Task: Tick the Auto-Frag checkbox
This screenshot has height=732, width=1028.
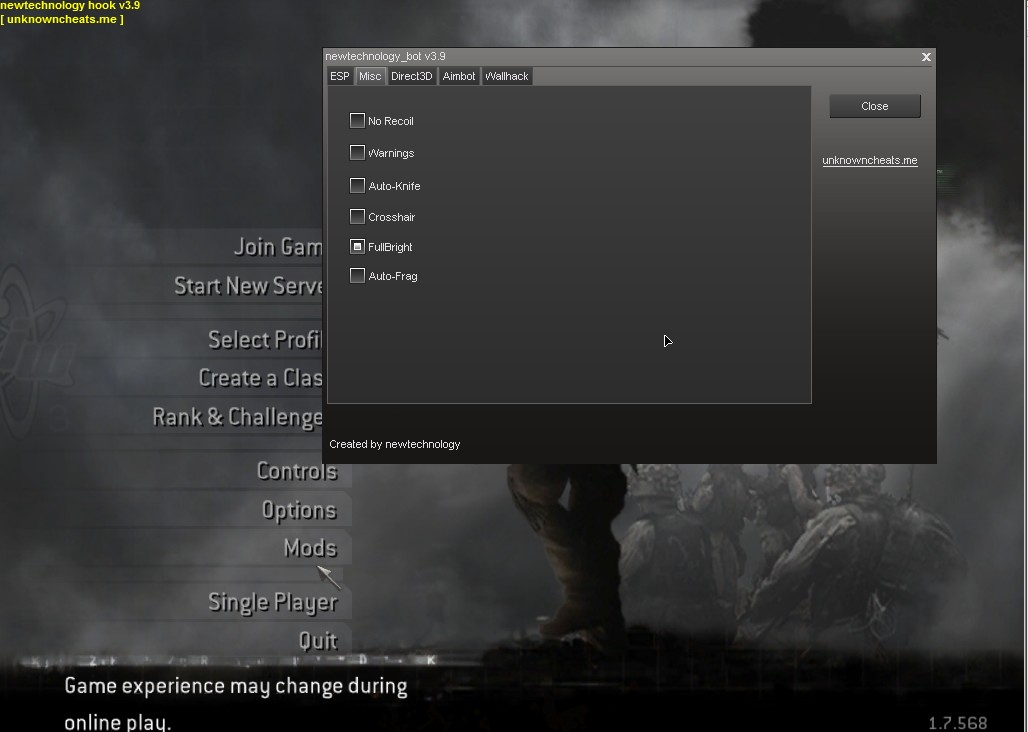Action: (x=357, y=275)
